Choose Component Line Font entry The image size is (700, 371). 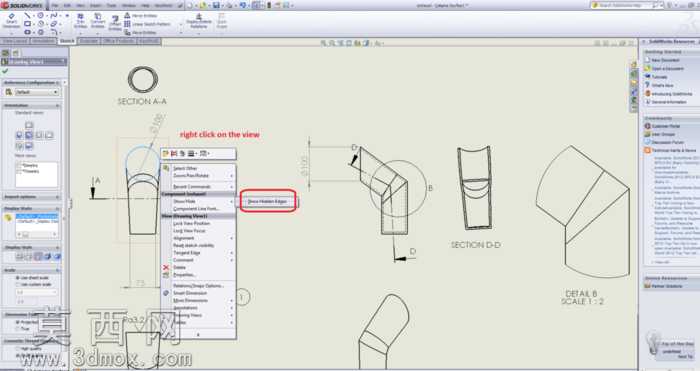point(198,208)
